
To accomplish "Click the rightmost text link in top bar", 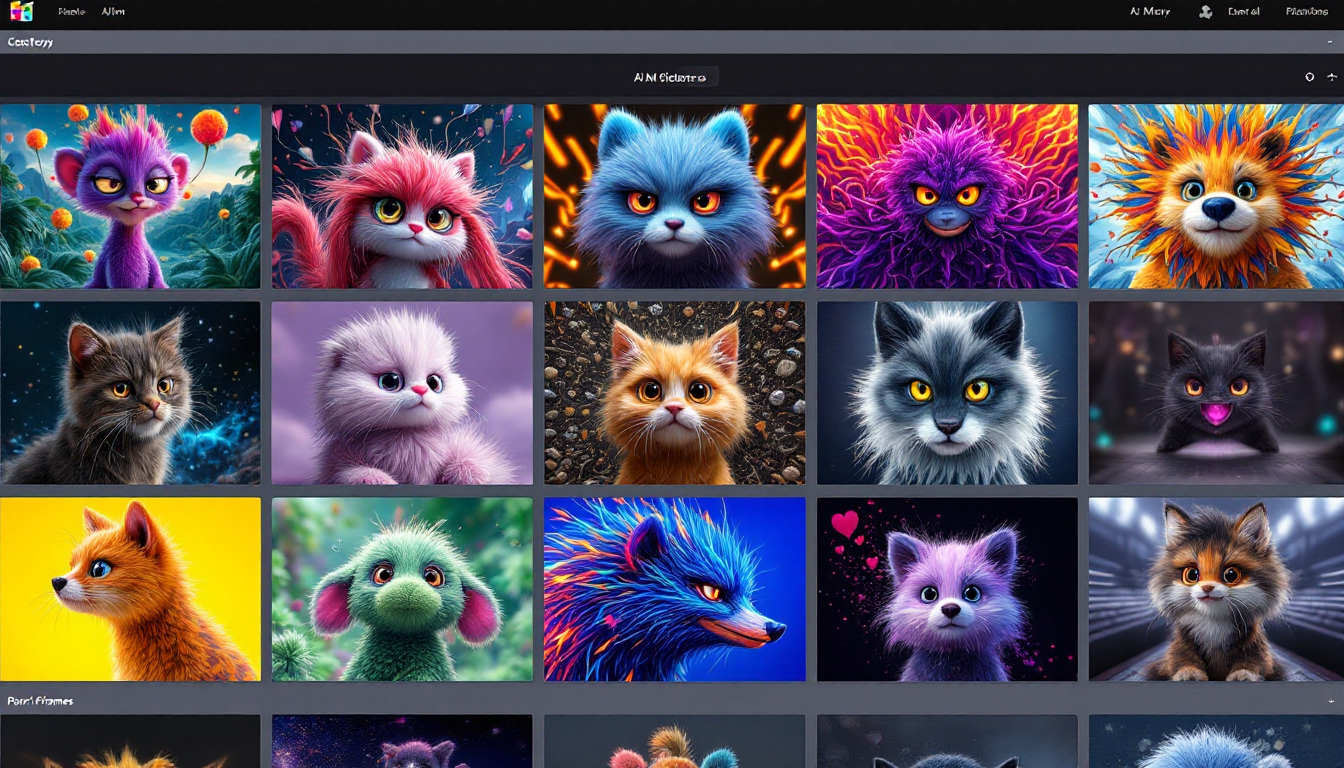I will [1306, 12].
